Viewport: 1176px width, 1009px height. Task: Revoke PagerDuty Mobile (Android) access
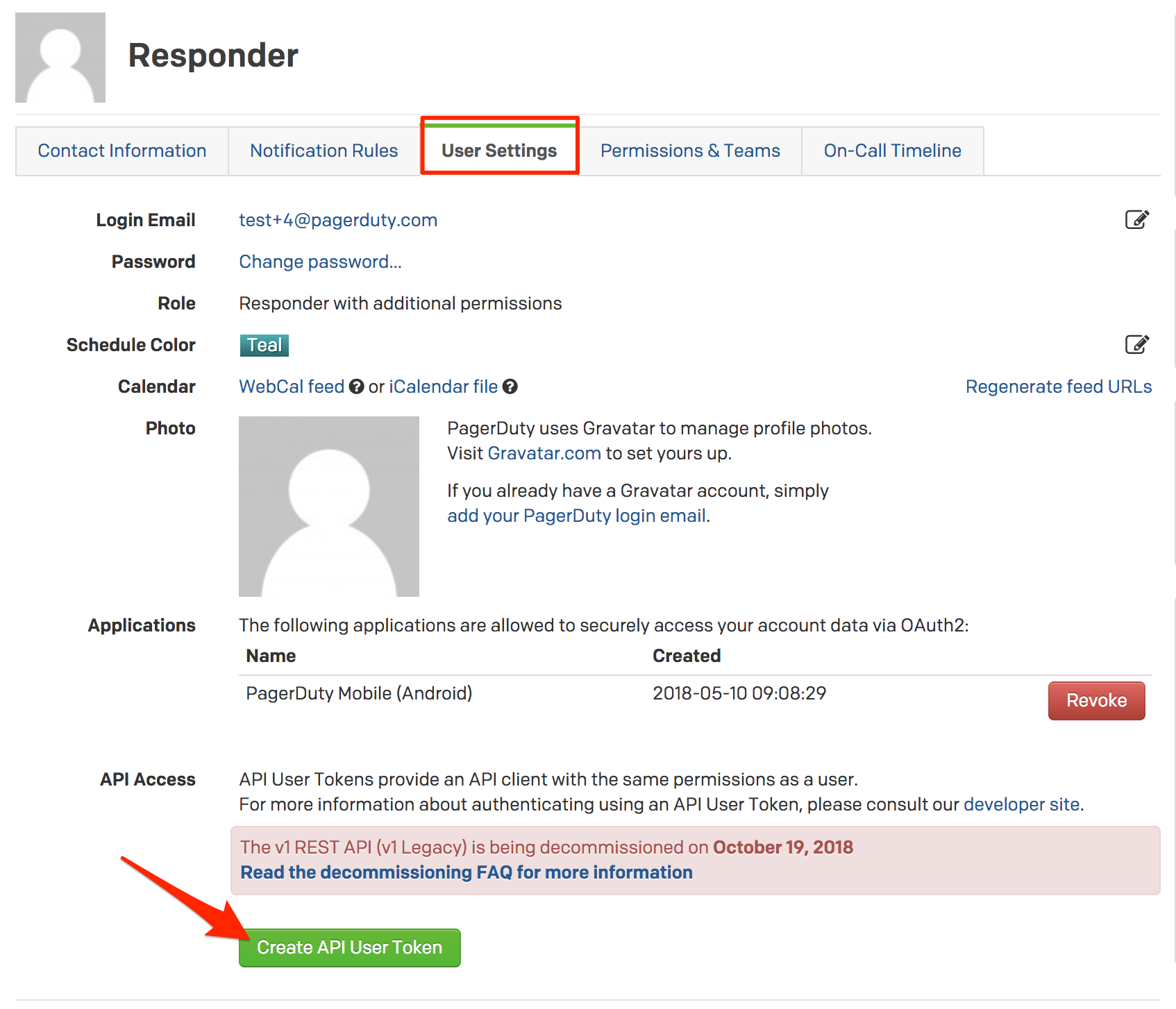[x=1096, y=700]
